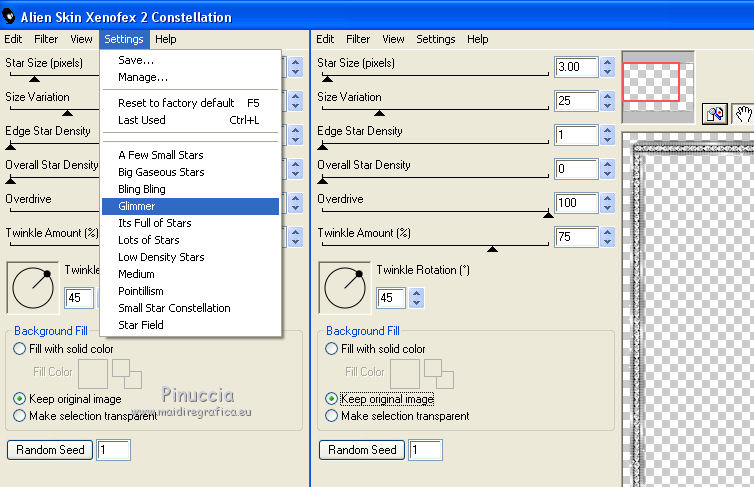Image resolution: width=754 pixels, height=487 pixels.
Task: Pick the 'Small Star Constellation' preset
Action: click(x=174, y=308)
